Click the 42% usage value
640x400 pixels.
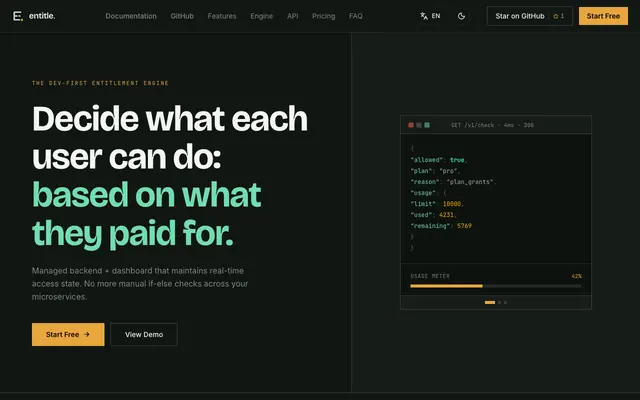(x=576, y=276)
